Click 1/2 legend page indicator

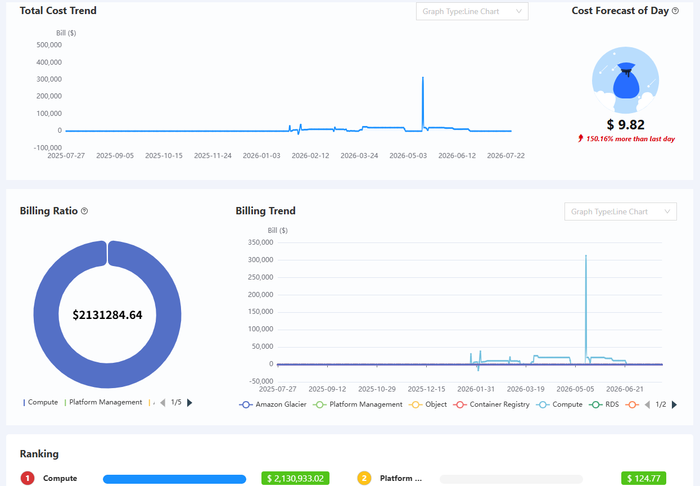coord(661,405)
